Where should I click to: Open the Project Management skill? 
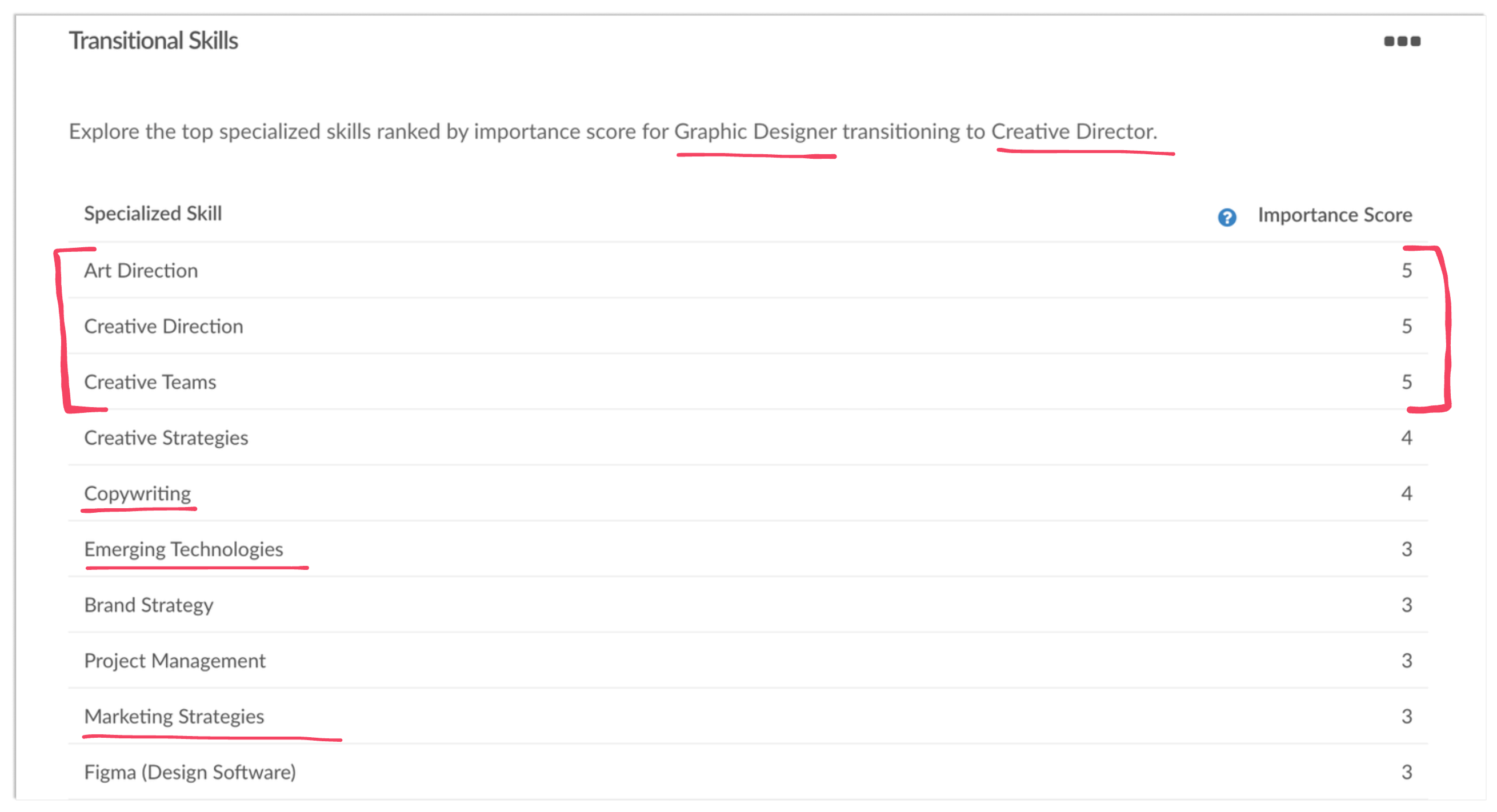point(175,661)
